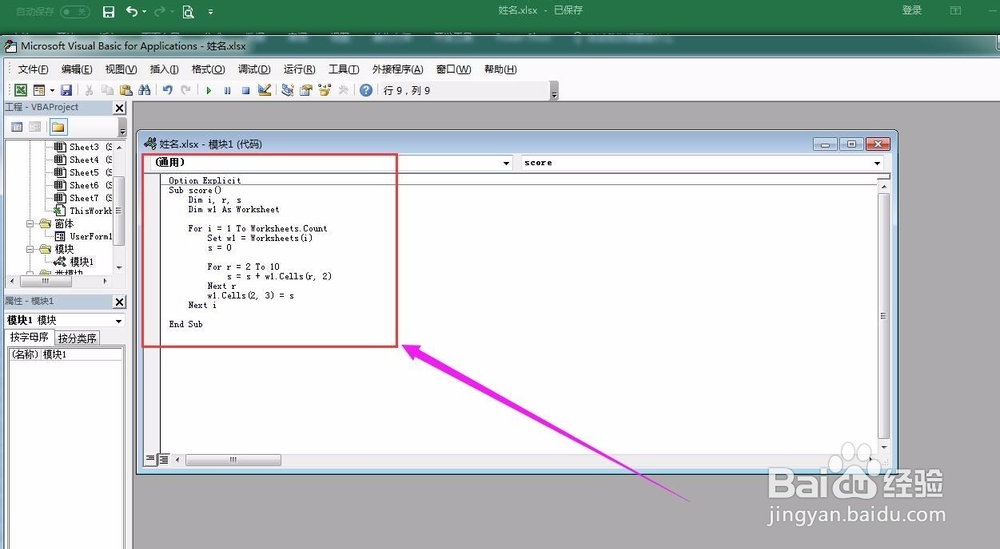Image resolution: width=1000 pixels, height=549 pixels.
Task: Click the code window horizontal scrollbar thumb
Action: pyautogui.click(x=233, y=460)
